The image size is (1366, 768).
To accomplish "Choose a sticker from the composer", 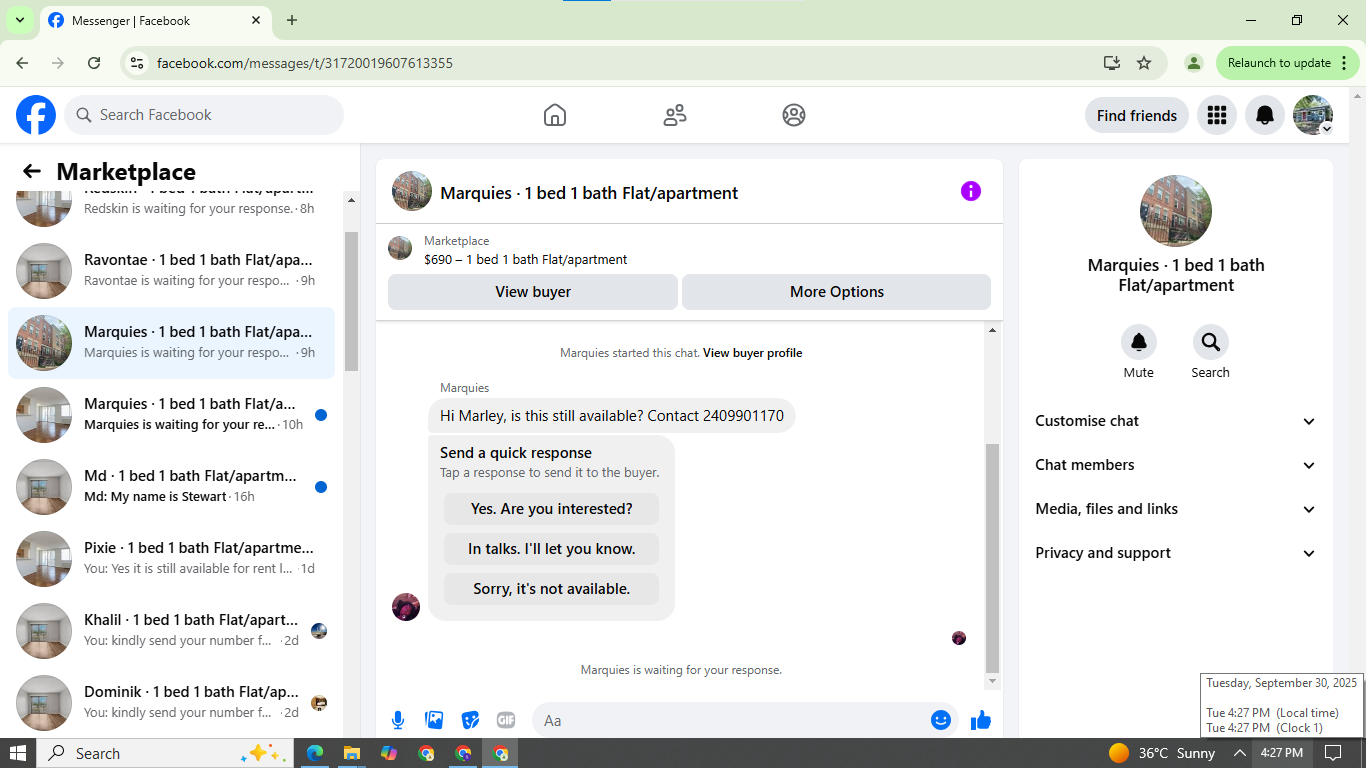I will point(470,720).
